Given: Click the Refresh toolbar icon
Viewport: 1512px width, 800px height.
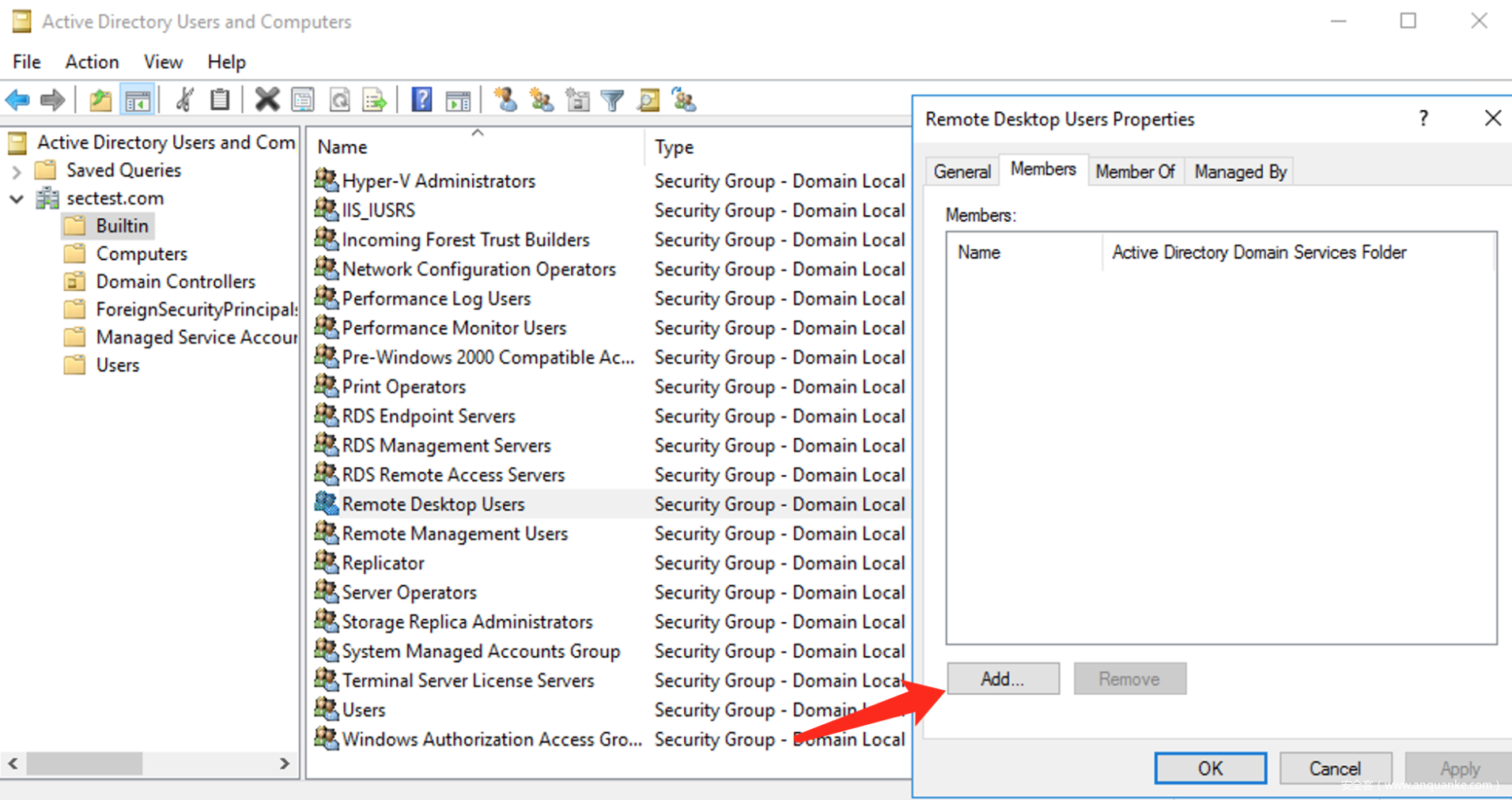Looking at the screenshot, I should click(x=340, y=100).
